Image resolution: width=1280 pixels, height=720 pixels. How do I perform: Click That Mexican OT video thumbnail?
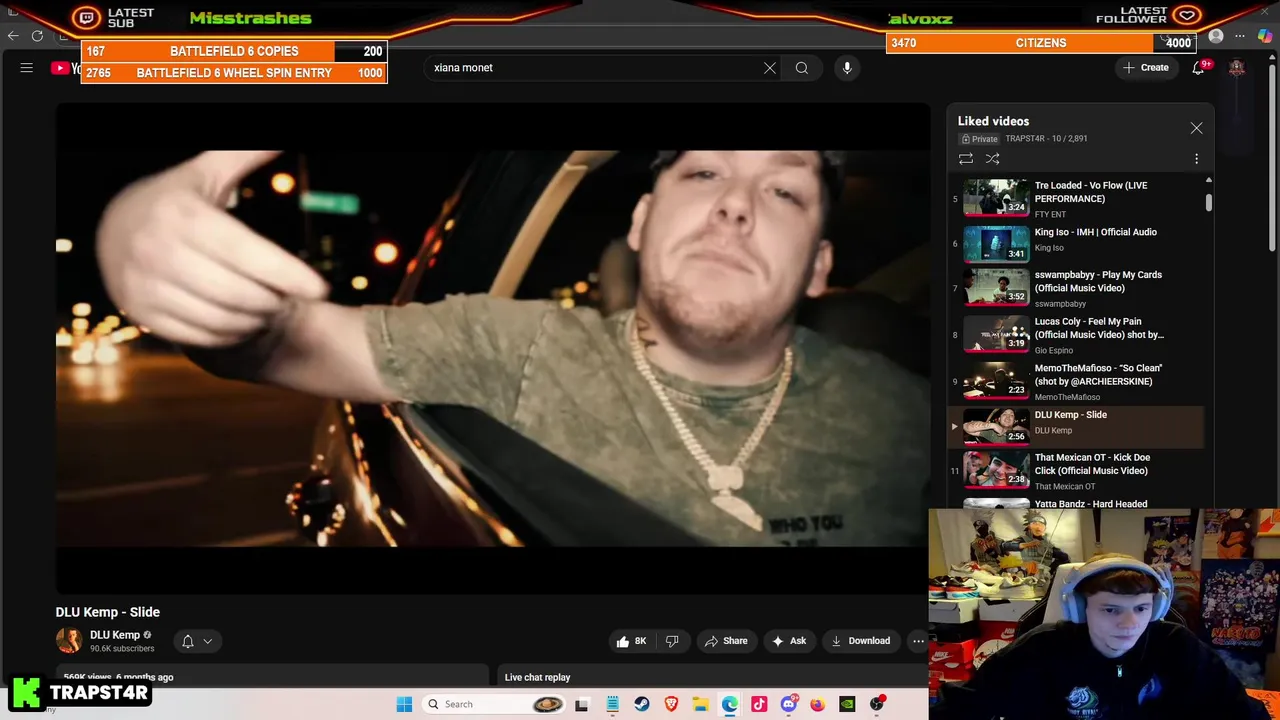tap(996, 470)
